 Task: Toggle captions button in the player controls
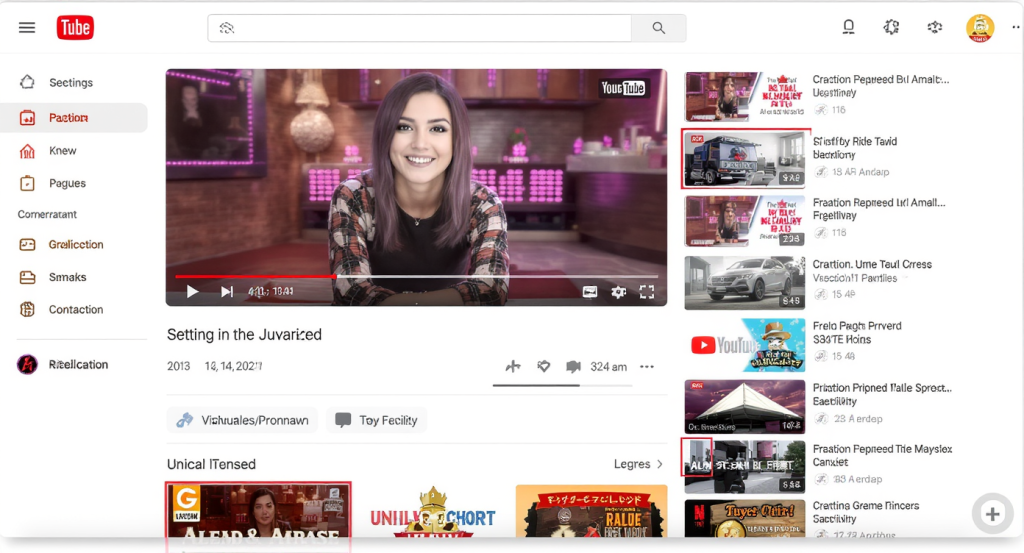(x=590, y=292)
